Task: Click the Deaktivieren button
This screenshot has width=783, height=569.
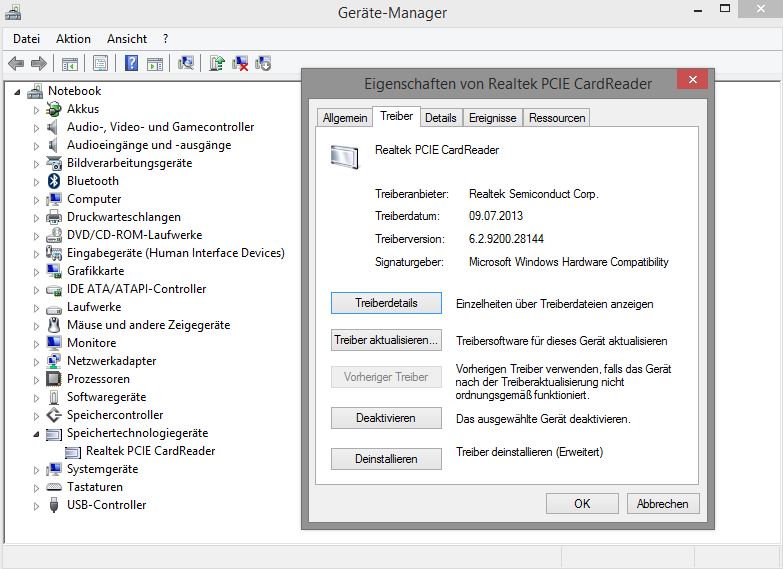Action: click(x=386, y=418)
